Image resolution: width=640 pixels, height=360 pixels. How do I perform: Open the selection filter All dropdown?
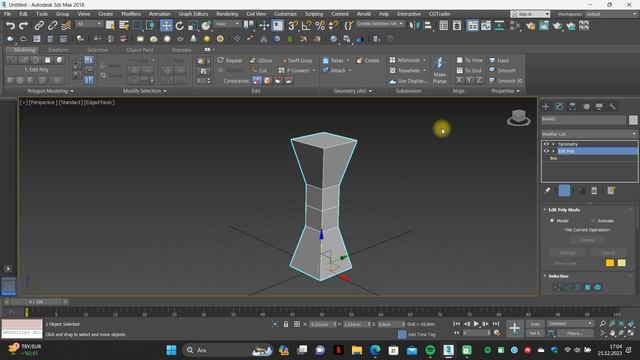pyautogui.click(x=89, y=24)
